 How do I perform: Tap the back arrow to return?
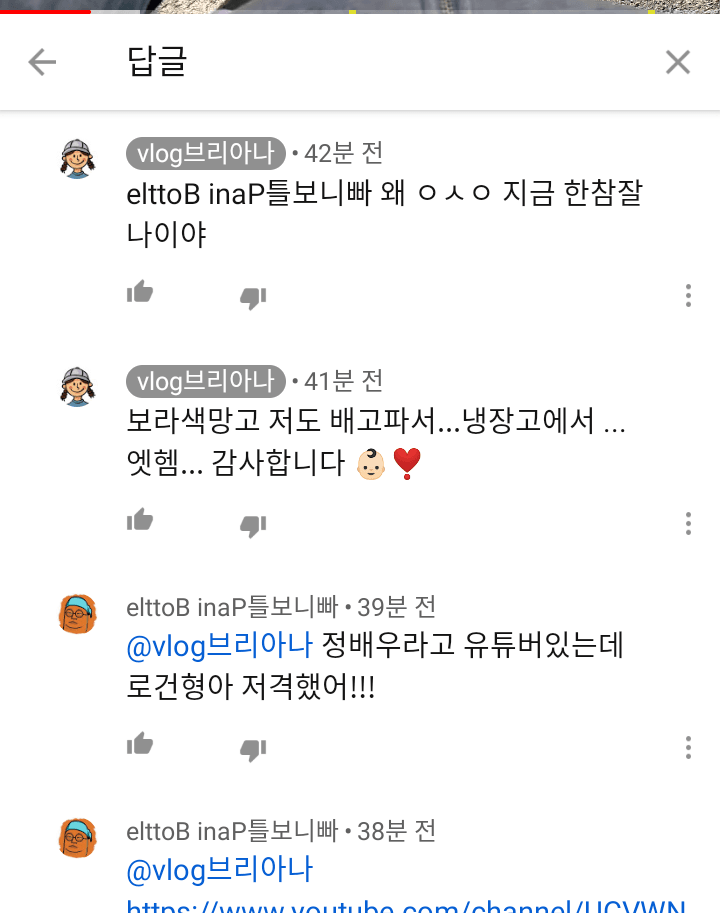(x=41, y=61)
